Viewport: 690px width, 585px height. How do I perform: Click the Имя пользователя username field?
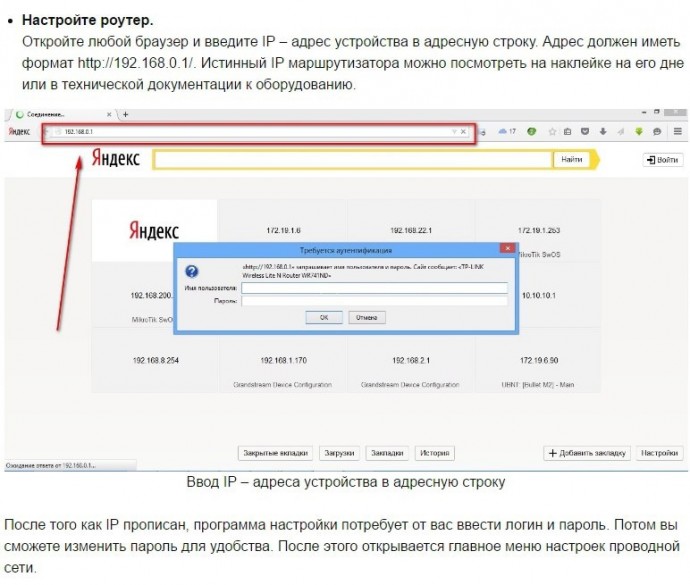(x=374, y=288)
